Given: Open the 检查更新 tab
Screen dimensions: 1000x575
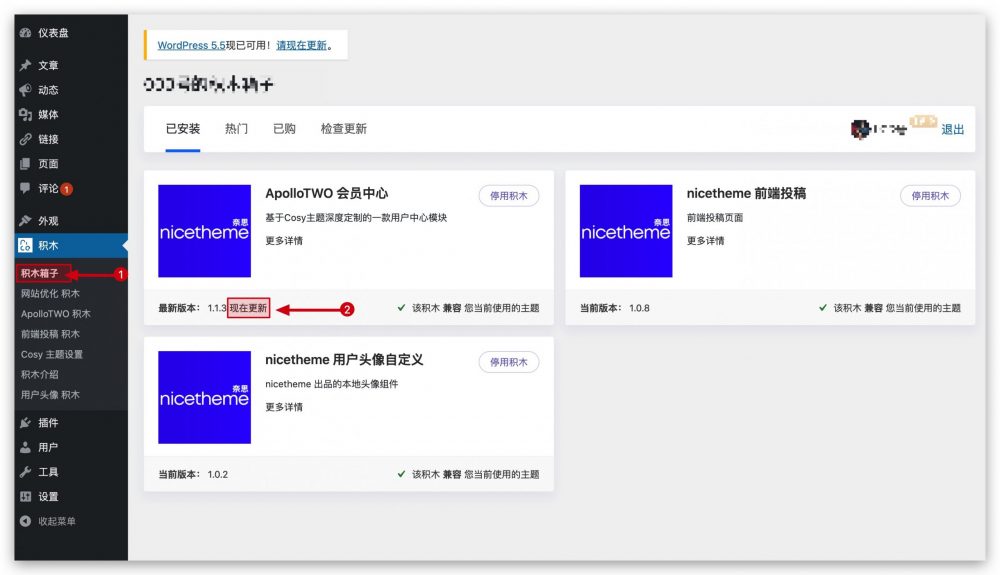Looking at the screenshot, I should tap(344, 129).
